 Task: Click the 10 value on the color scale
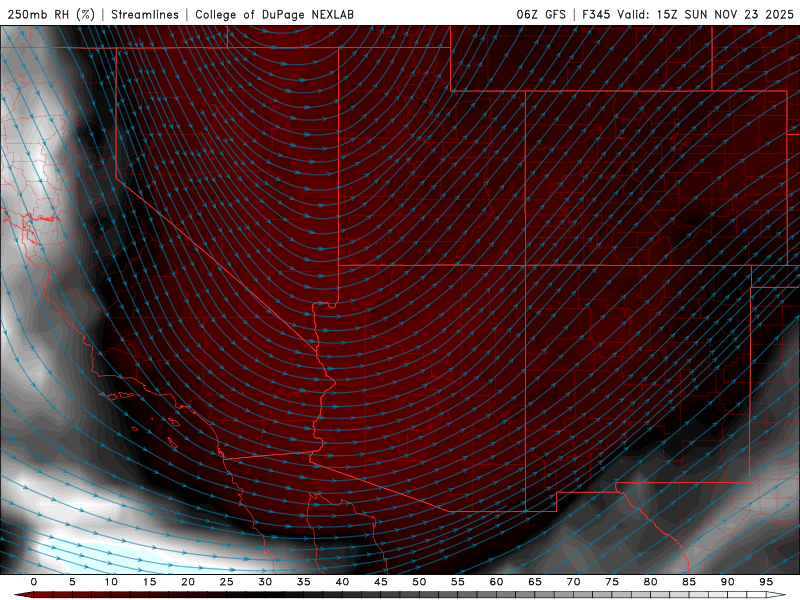coord(111,582)
